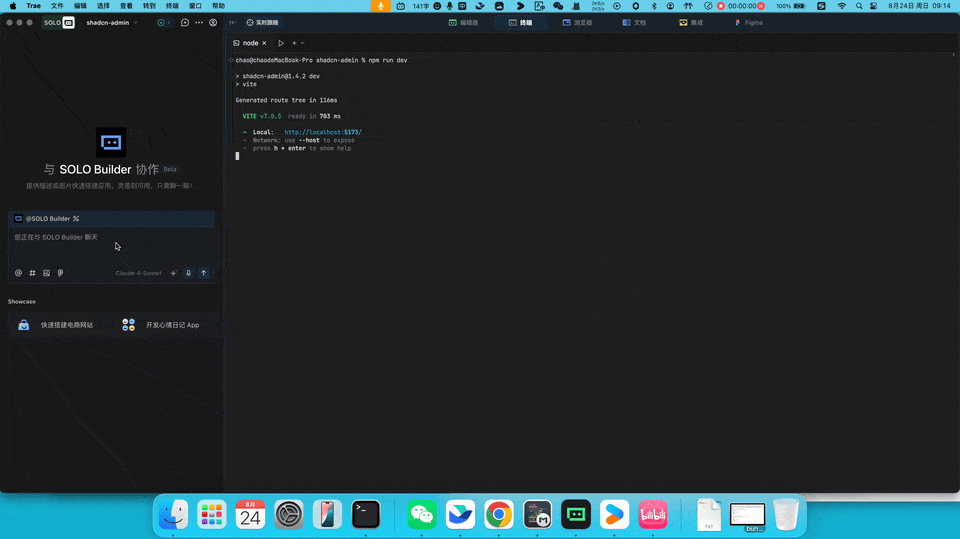Open the shadcn-admin project dropdown
Image resolution: width=960 pixels, height=539 pixels.
(111, 23)
